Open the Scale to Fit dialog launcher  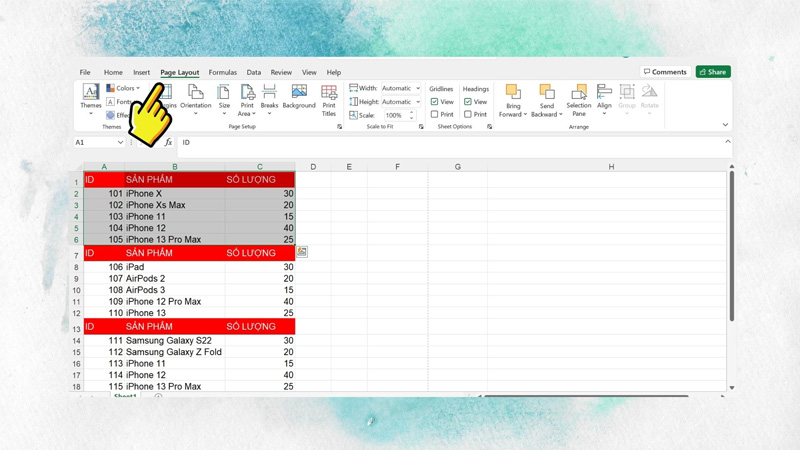coord(421,127)
